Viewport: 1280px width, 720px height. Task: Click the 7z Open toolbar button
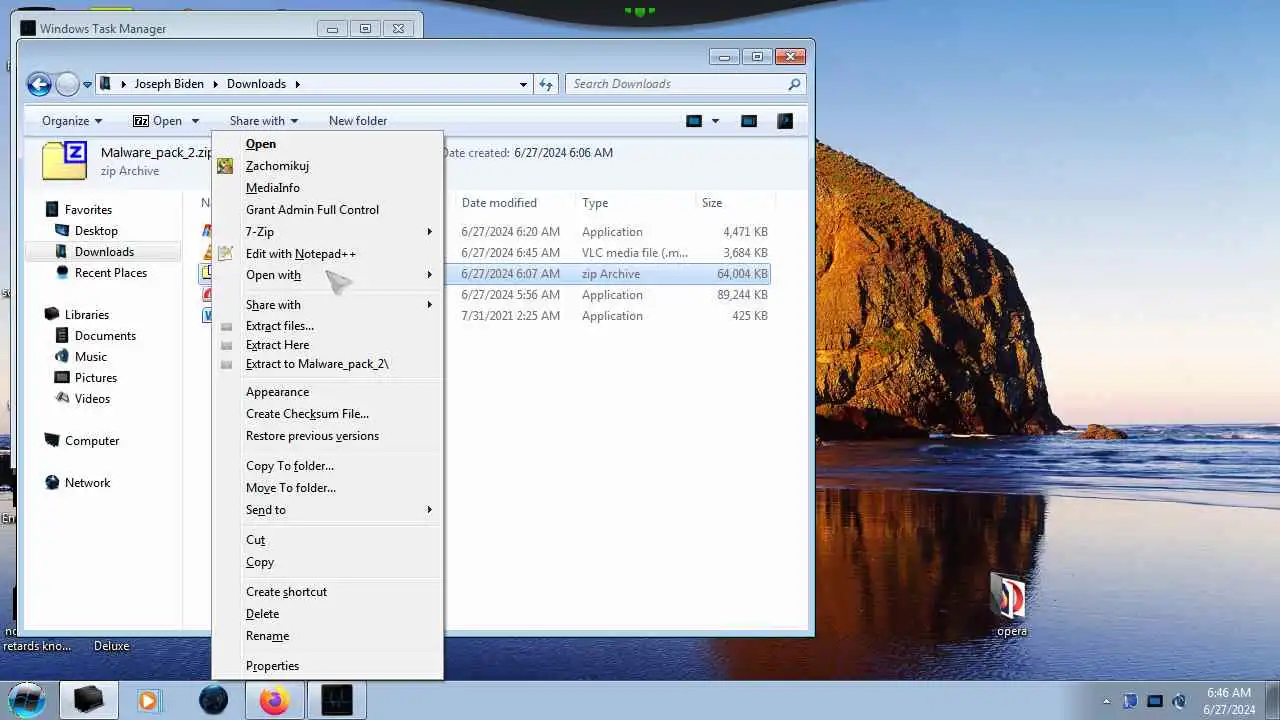pos(157,121)
